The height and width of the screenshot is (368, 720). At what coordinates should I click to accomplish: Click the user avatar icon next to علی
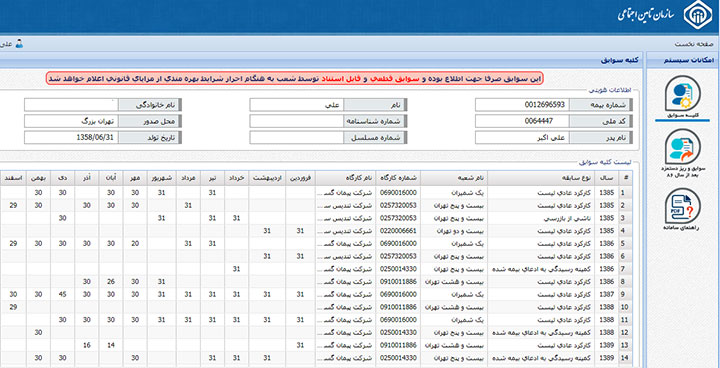tap(19, 44)
